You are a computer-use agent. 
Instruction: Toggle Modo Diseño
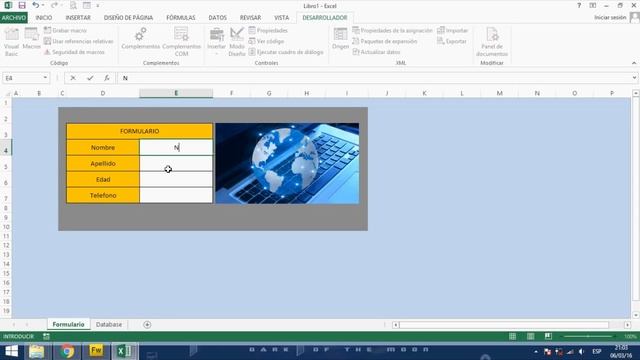237,42
